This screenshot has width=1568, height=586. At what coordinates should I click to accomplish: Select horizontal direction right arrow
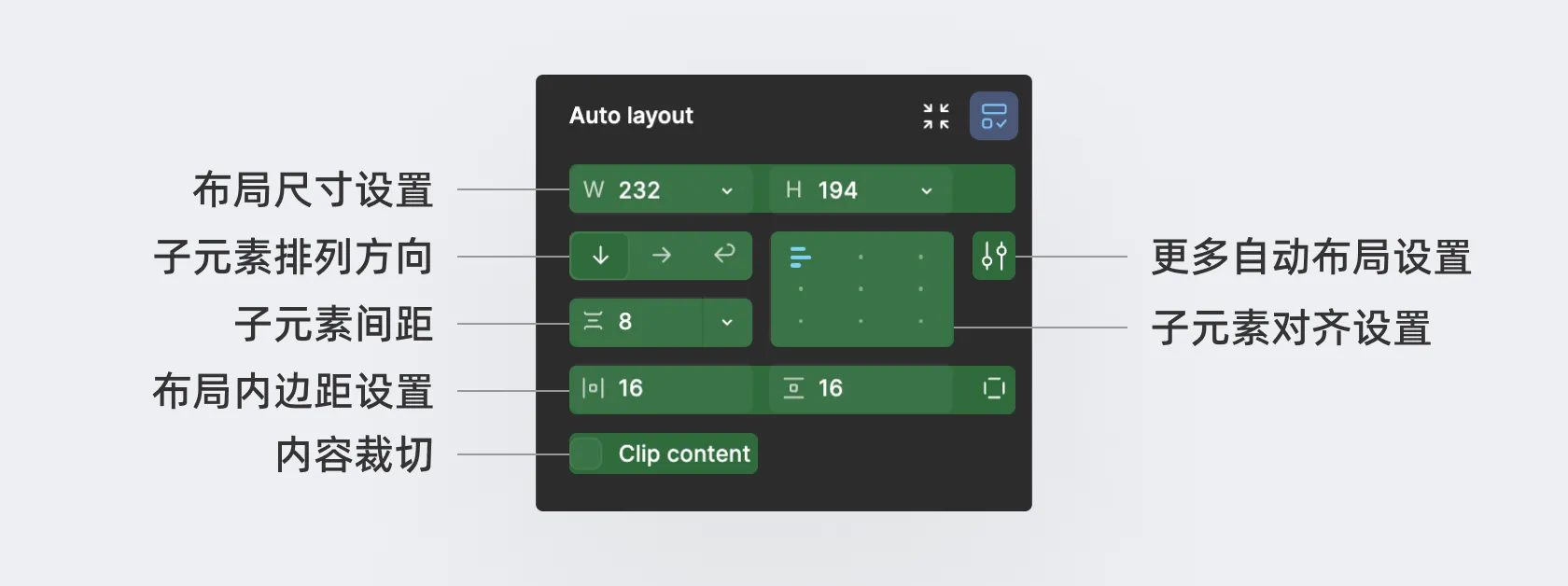point(662,256)
